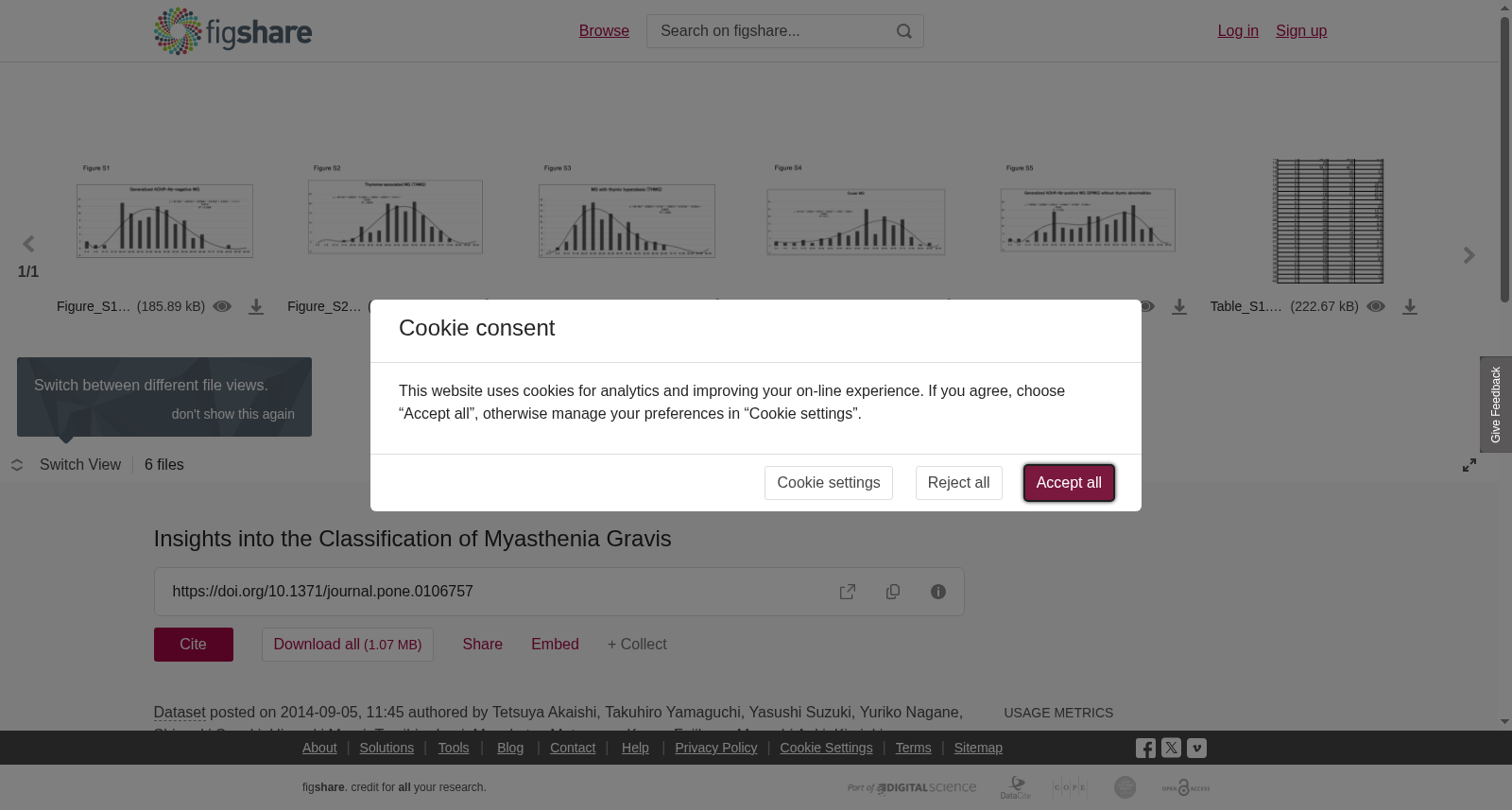Click the Open Access footer logo
Screen dimensions: 1512x810
[1186, 787]
